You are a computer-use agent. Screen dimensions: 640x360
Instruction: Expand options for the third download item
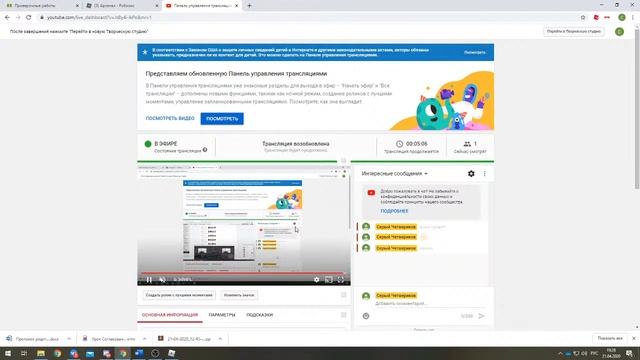[220, 339]
